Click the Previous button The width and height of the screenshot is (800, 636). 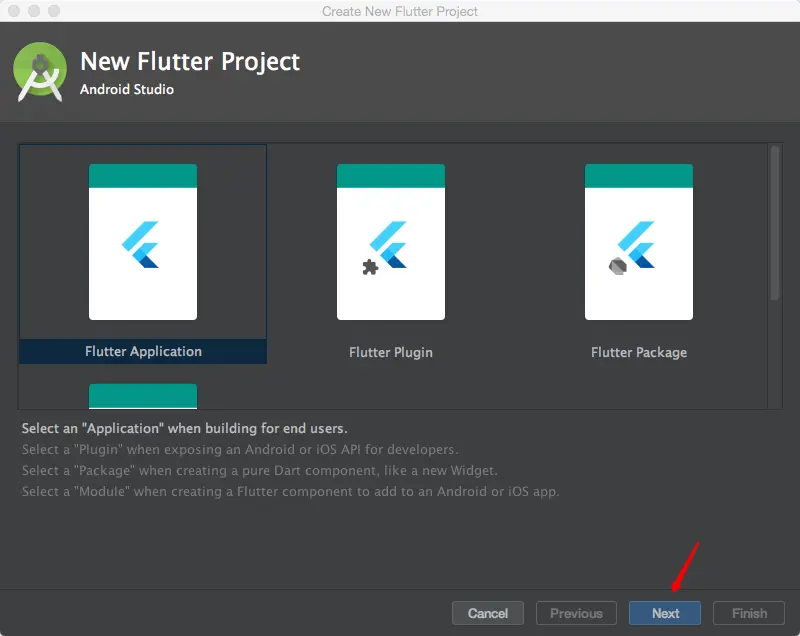pyautogui.click(x=576, y=613)
